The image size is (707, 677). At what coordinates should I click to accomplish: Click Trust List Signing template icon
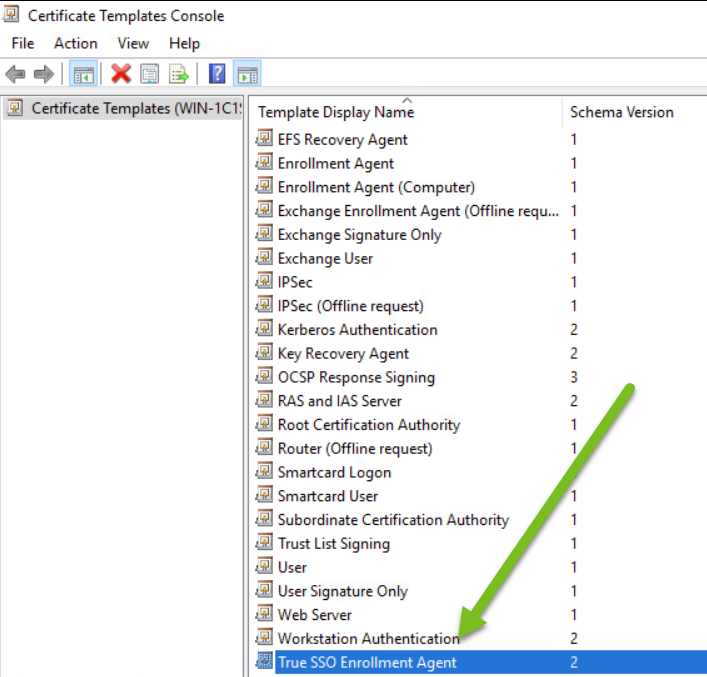(264, 542)
